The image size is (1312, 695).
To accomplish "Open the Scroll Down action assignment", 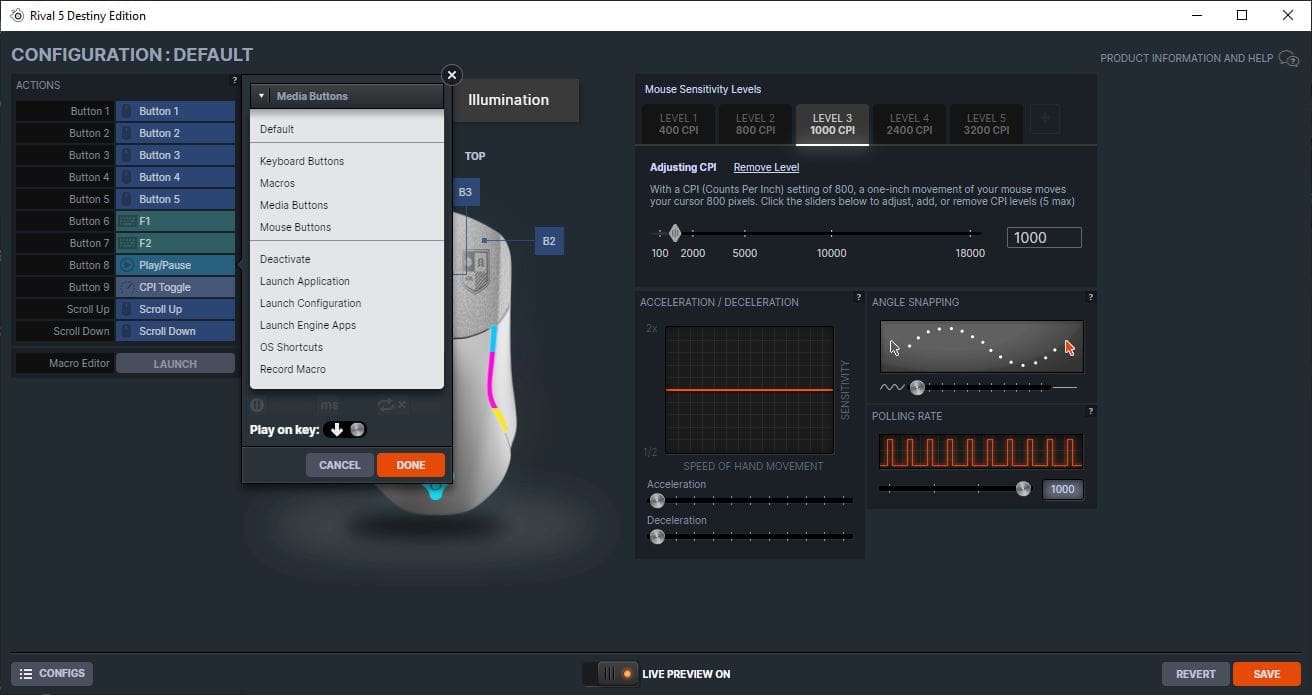I will click(x=175, y=331).
